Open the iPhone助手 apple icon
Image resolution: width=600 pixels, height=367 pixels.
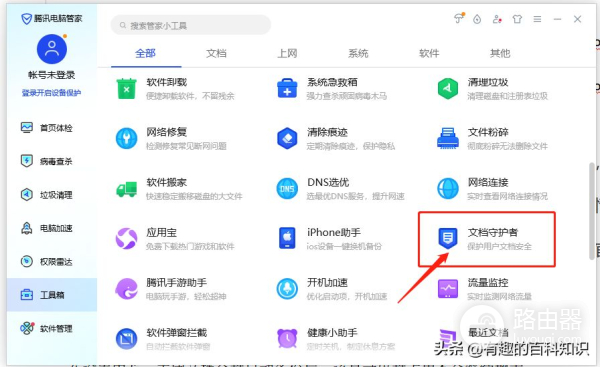tap(287, 238)
